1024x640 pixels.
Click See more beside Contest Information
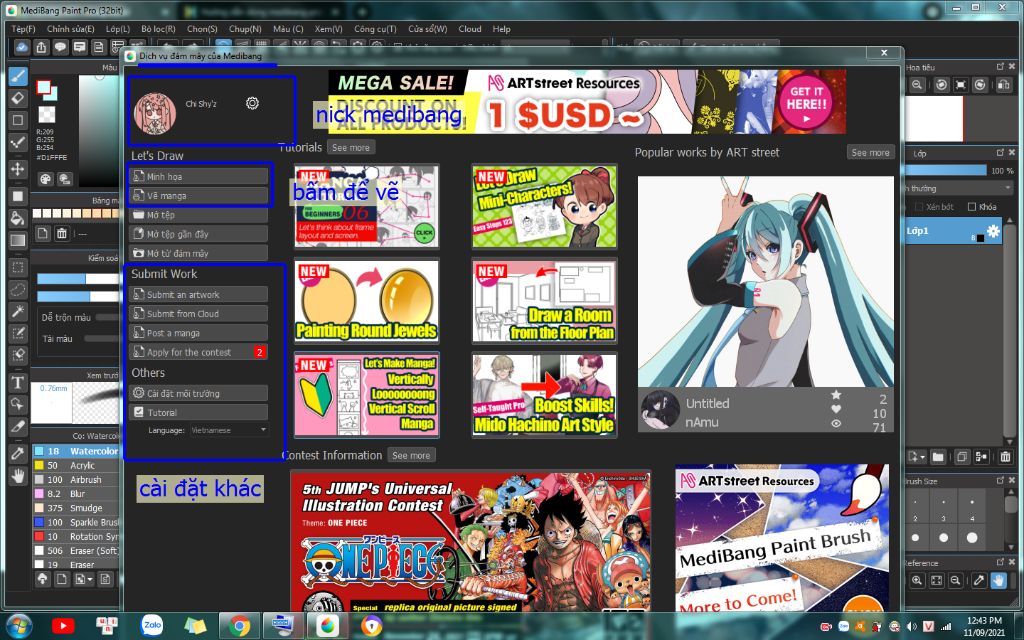coord(411,455)
